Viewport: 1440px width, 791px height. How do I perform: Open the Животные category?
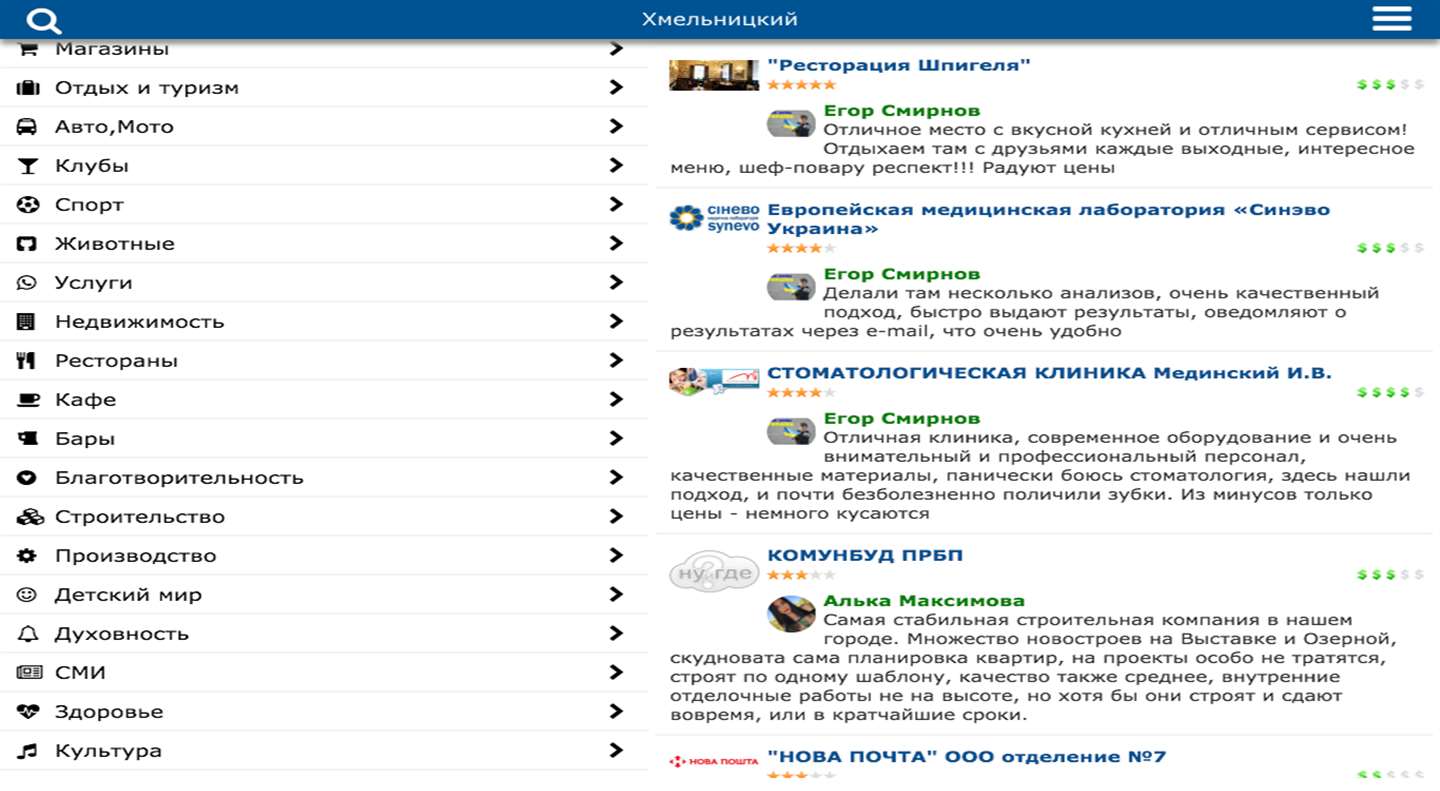(x=324, y=244)
